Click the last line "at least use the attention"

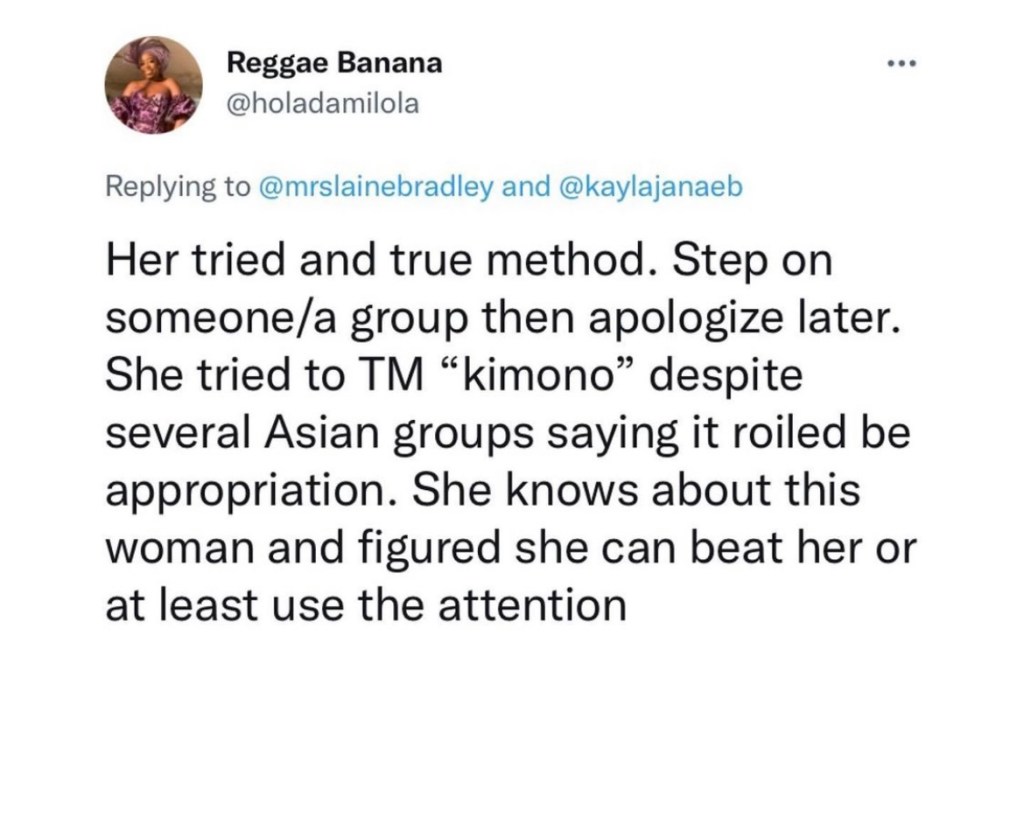coord(366,606)
